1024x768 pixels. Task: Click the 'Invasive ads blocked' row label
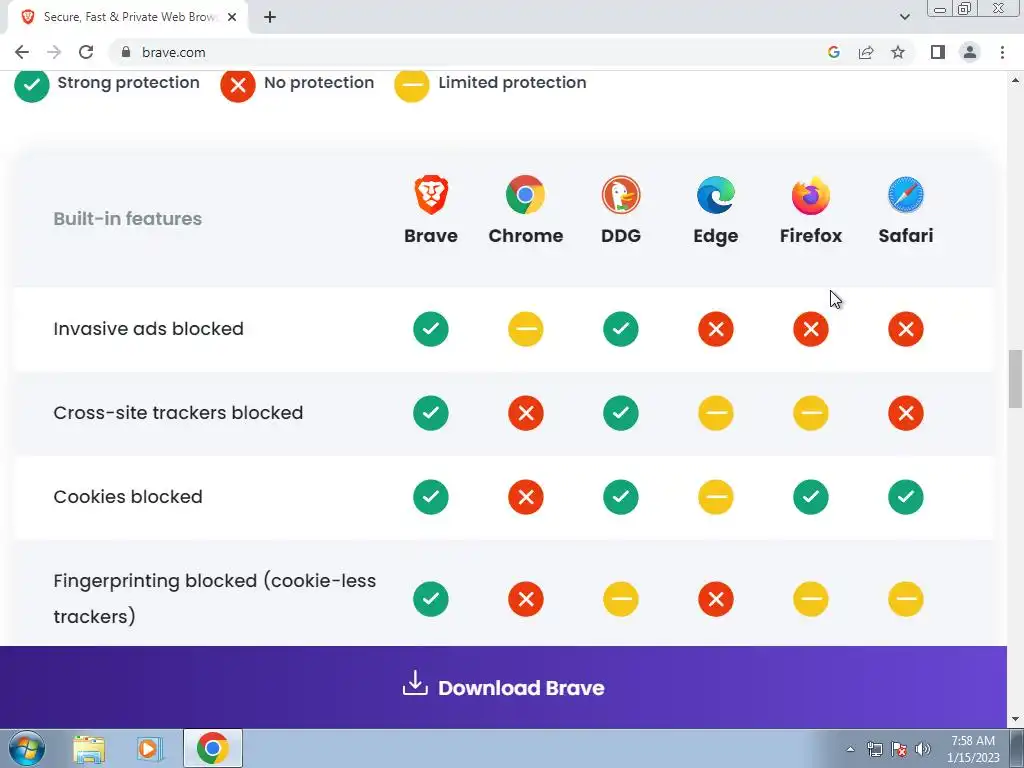click(x=148, y=328)
